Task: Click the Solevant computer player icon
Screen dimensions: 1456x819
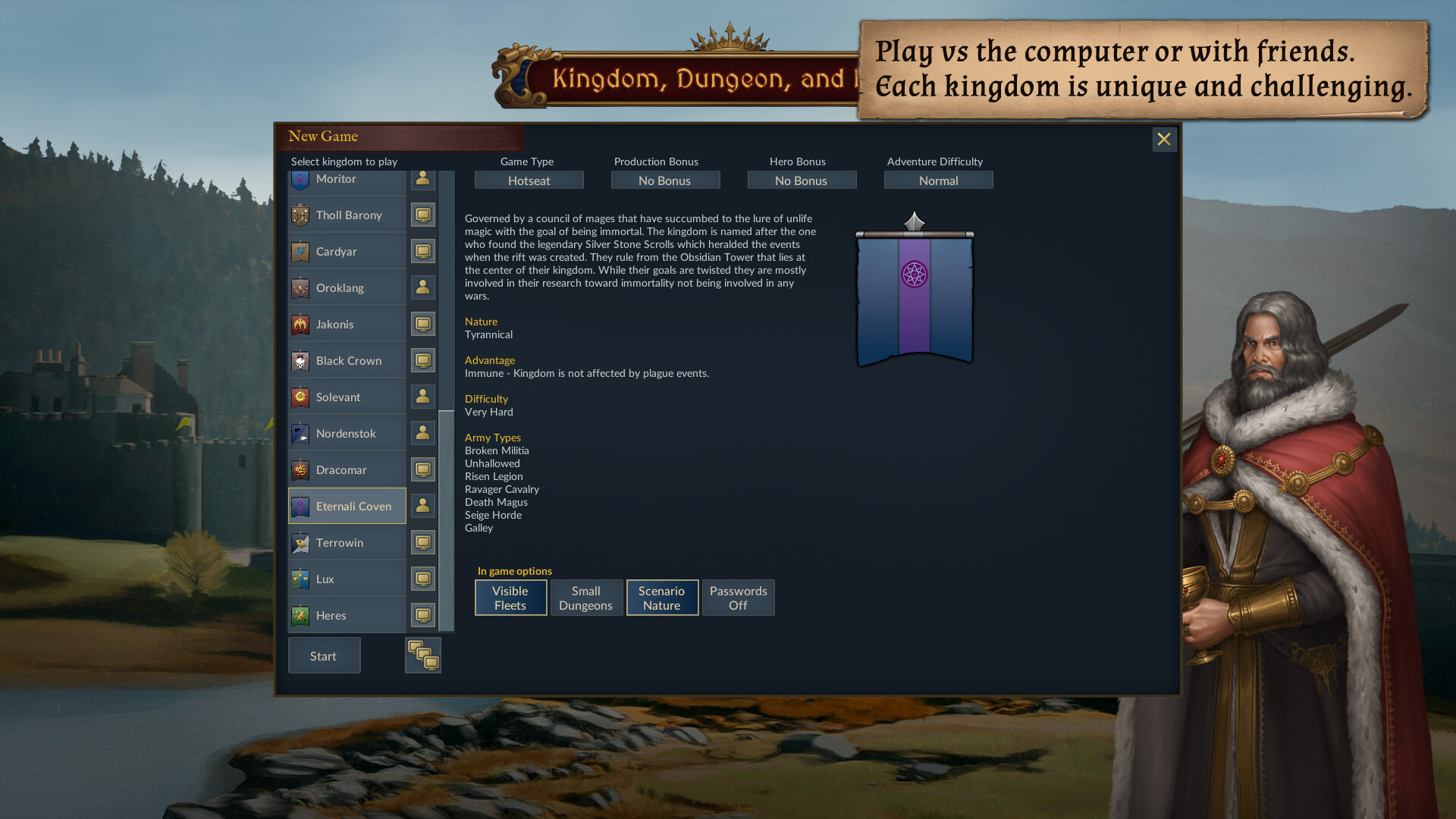Action: [423, 396]
